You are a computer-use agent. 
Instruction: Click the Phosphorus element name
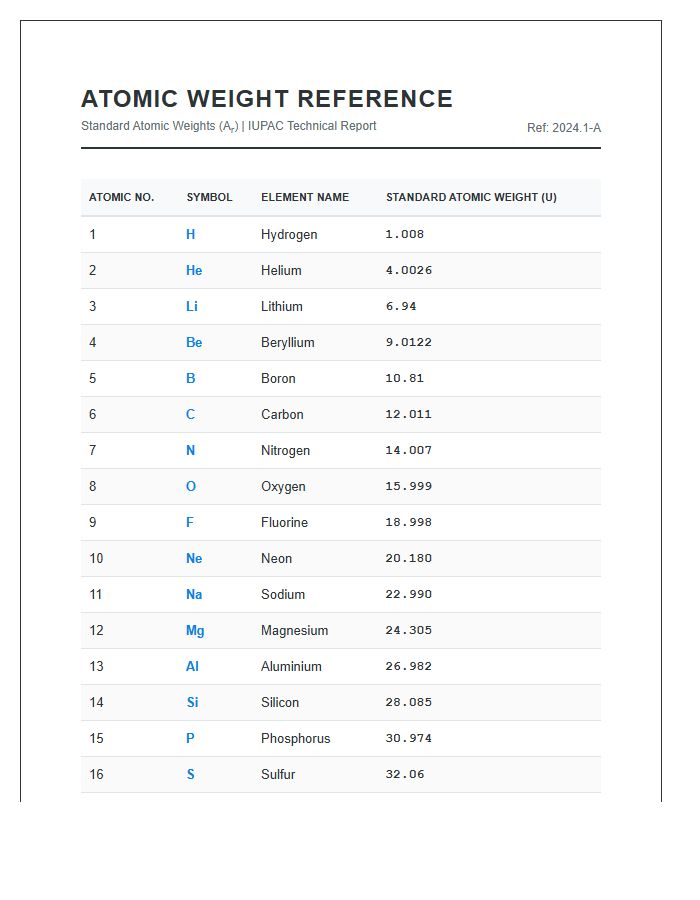(x=295, y=738)
